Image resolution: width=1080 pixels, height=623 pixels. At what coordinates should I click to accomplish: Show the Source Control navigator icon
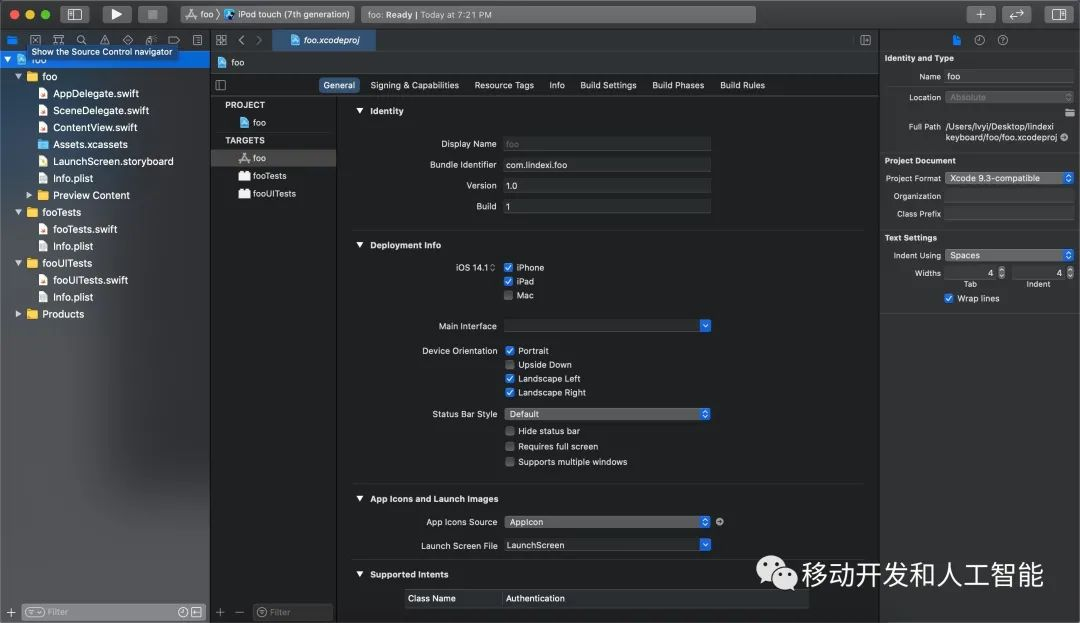pos(35,40)
